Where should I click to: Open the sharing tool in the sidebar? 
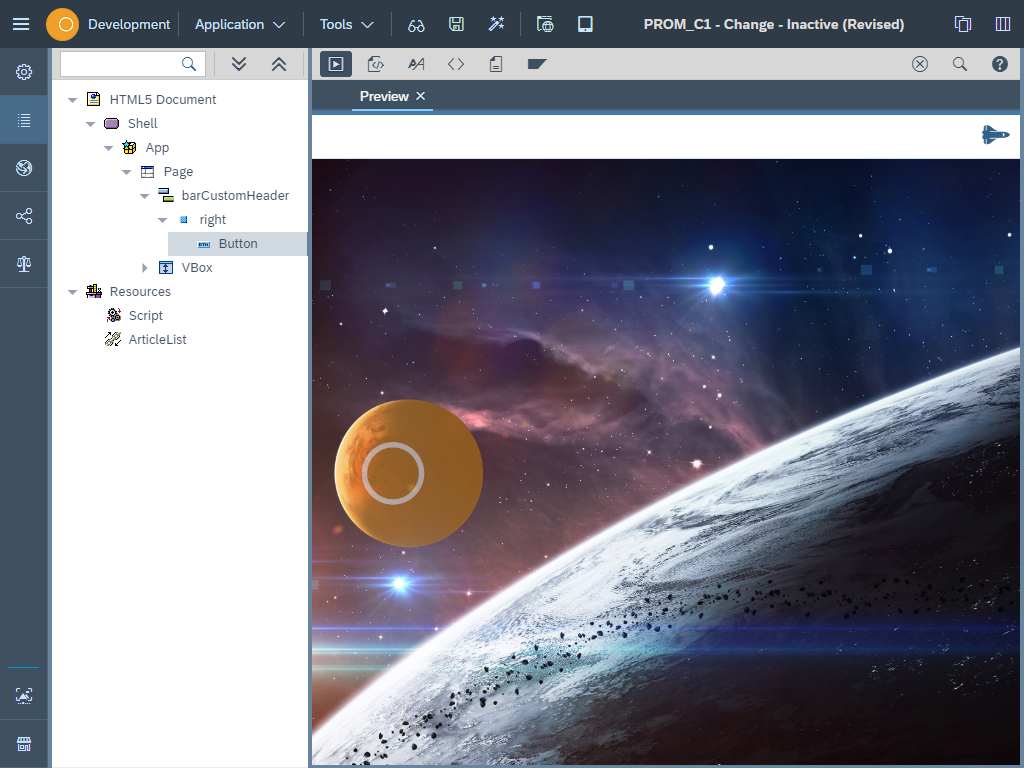coord(23,216)
